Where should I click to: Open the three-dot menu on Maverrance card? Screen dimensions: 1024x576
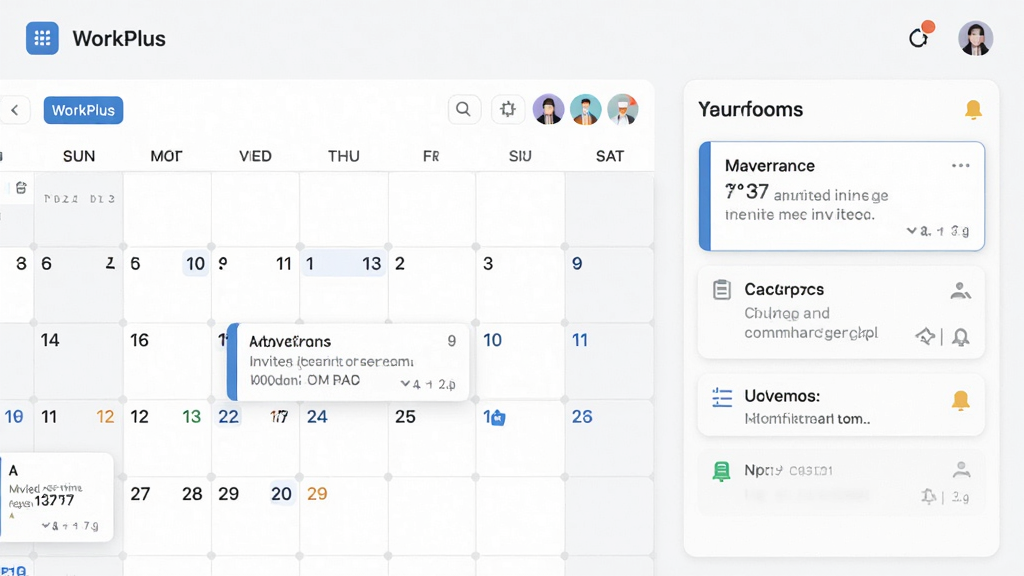pos(961,165)
